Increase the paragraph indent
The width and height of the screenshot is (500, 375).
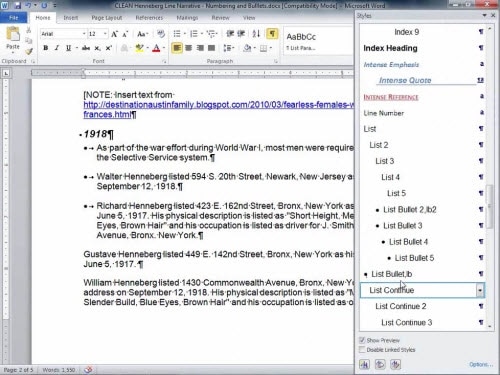tap(241, 34)
